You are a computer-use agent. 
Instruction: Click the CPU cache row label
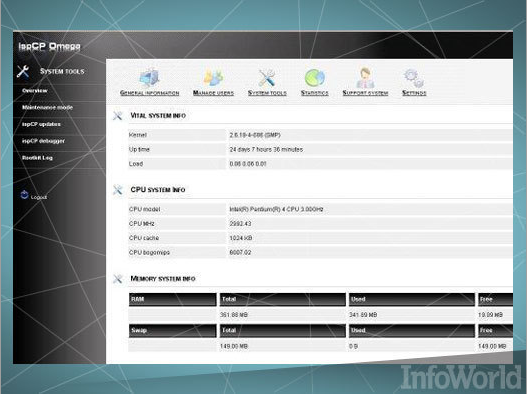coord(144,238)
